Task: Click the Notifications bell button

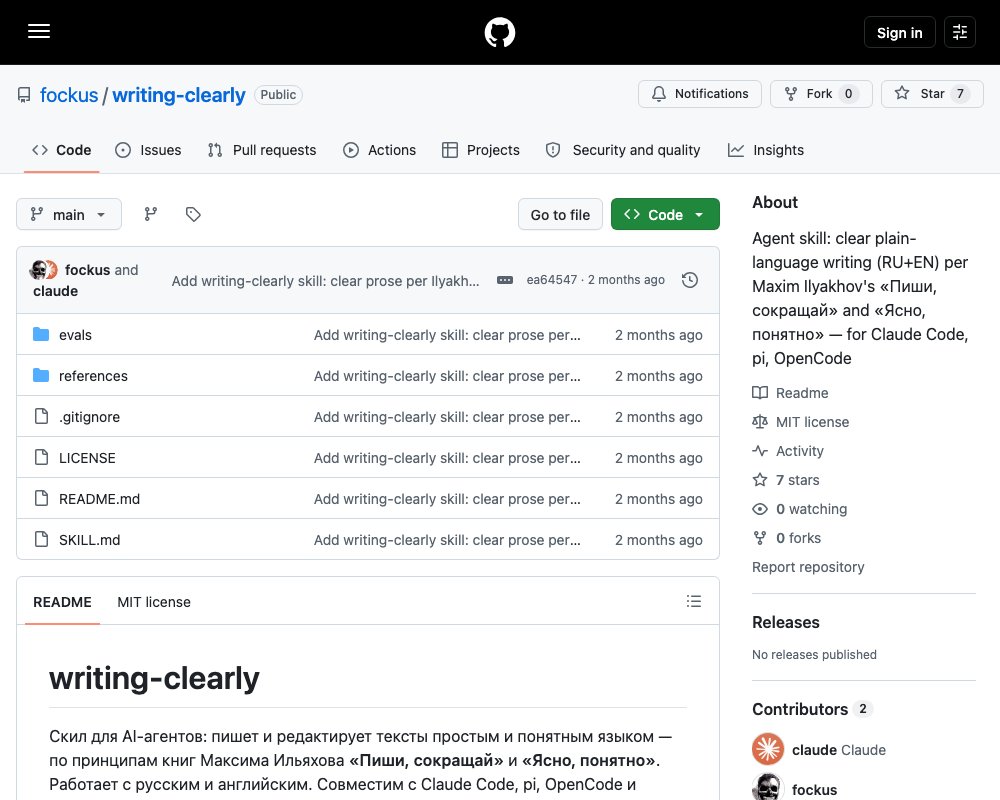Action: (700, 94)
